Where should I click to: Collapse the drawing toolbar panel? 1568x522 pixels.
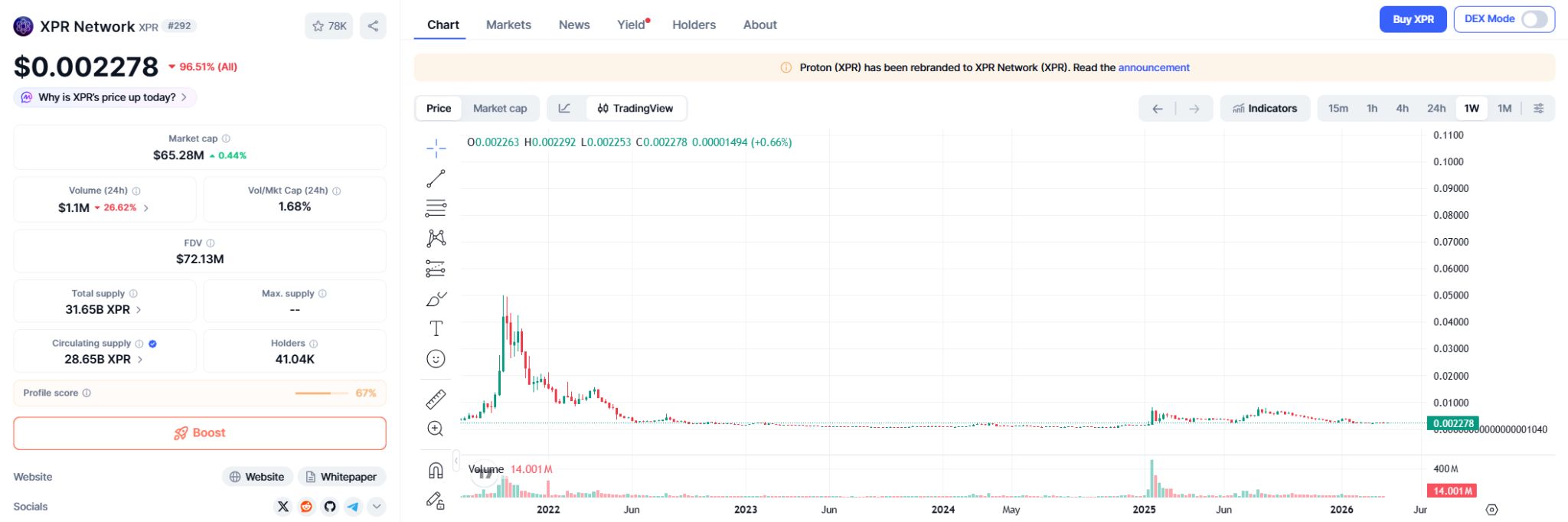pyautogui.click(x=456, y=461)
